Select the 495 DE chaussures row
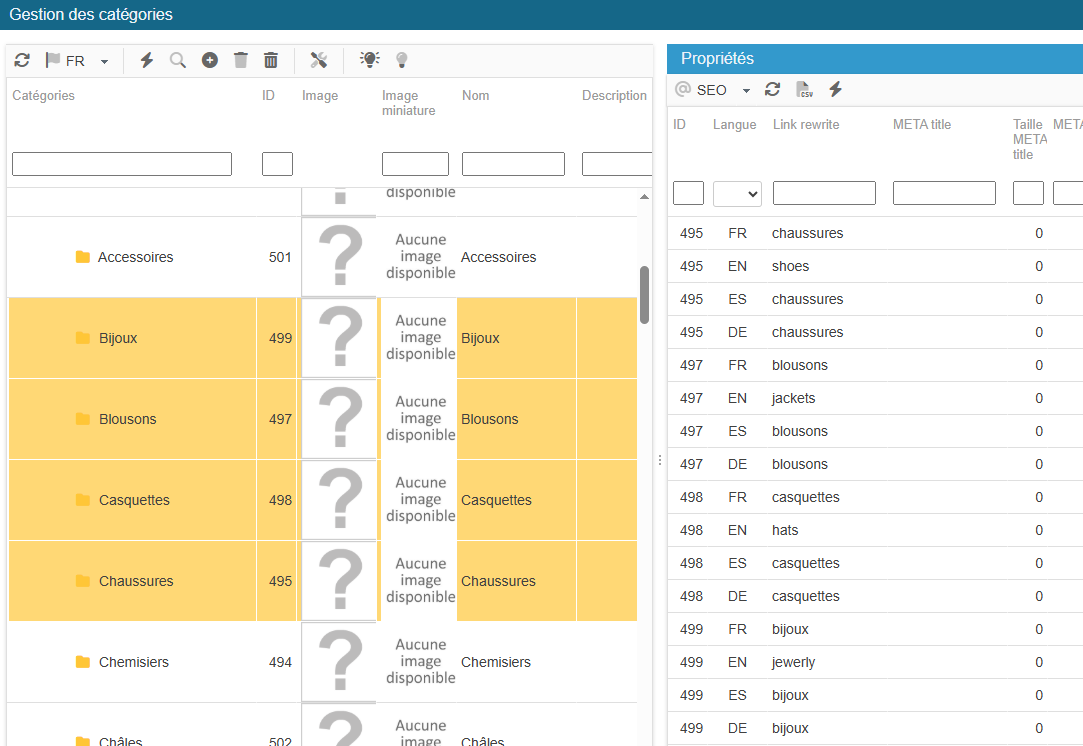This screenshot has width=1083, height=746. 875,332
